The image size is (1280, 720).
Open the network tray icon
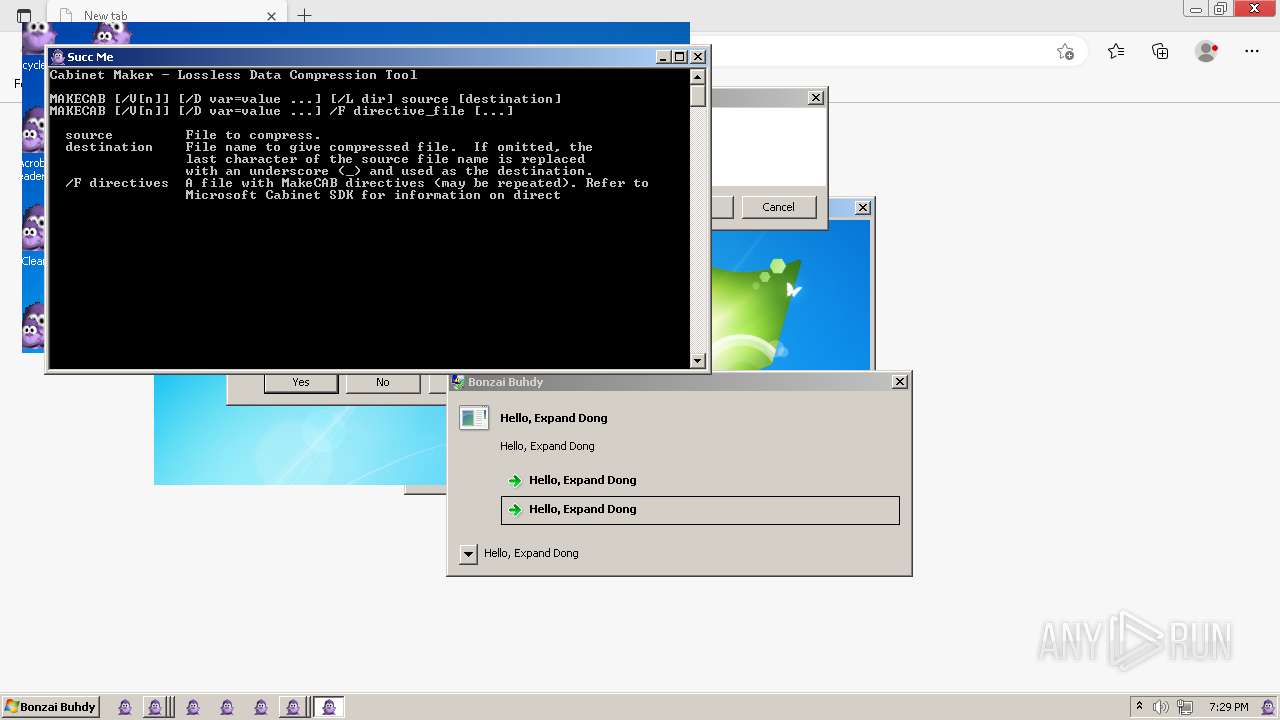point(1185,707)
